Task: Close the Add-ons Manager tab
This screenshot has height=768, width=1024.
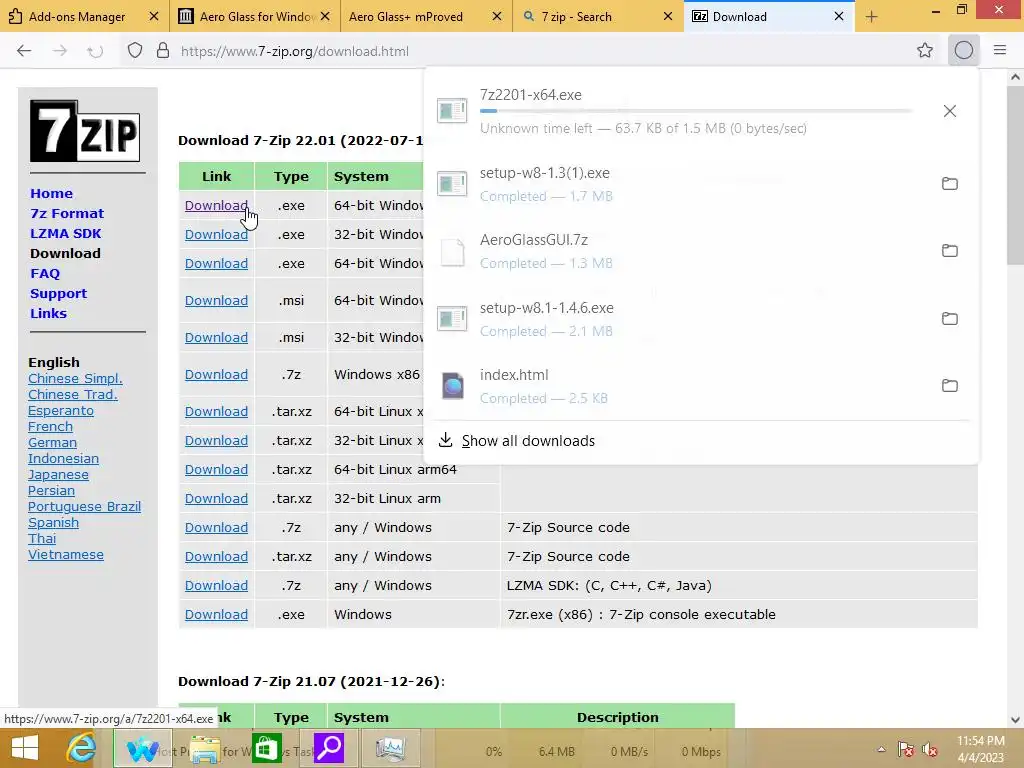Action: [x=154, y=16]
